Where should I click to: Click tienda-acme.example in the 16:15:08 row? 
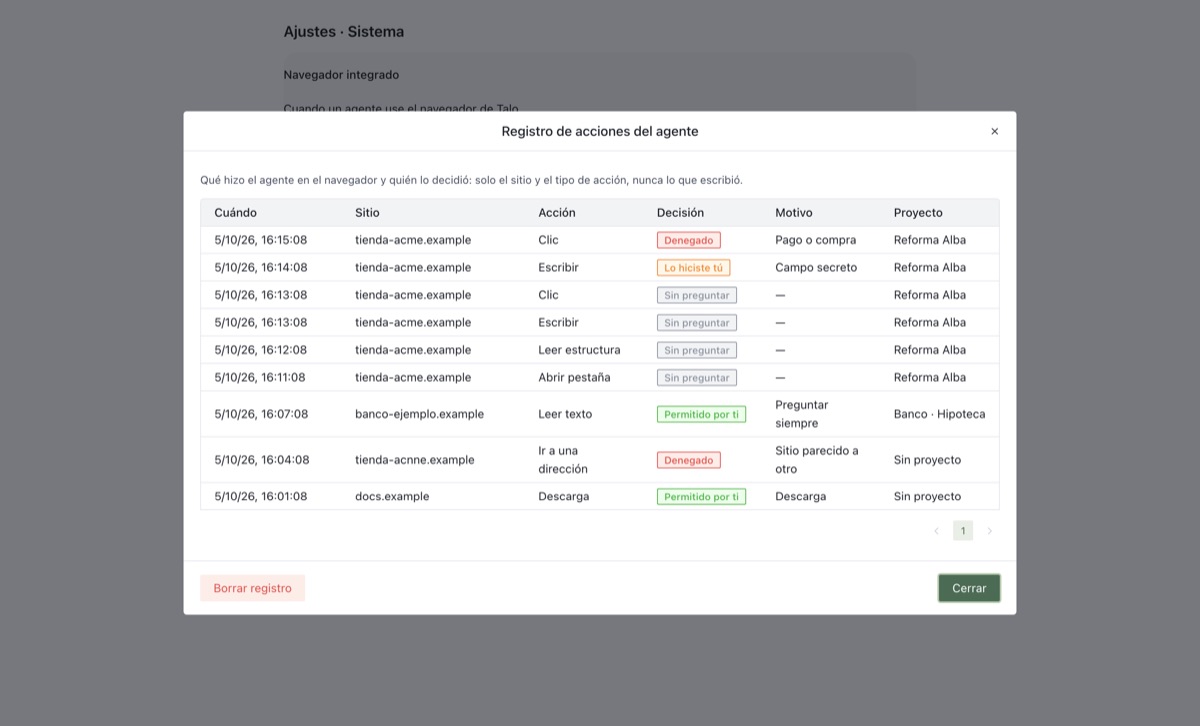(x=413, y=240)
